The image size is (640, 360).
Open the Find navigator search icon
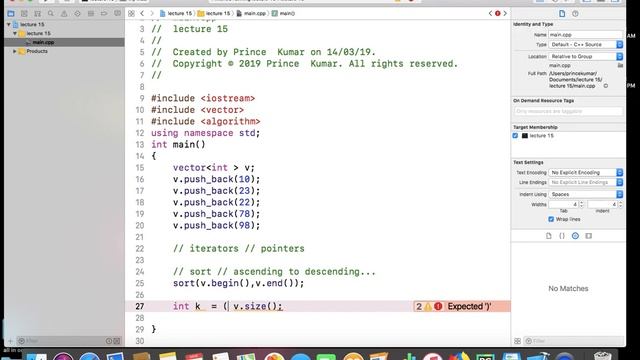click(x=51, y=13)
